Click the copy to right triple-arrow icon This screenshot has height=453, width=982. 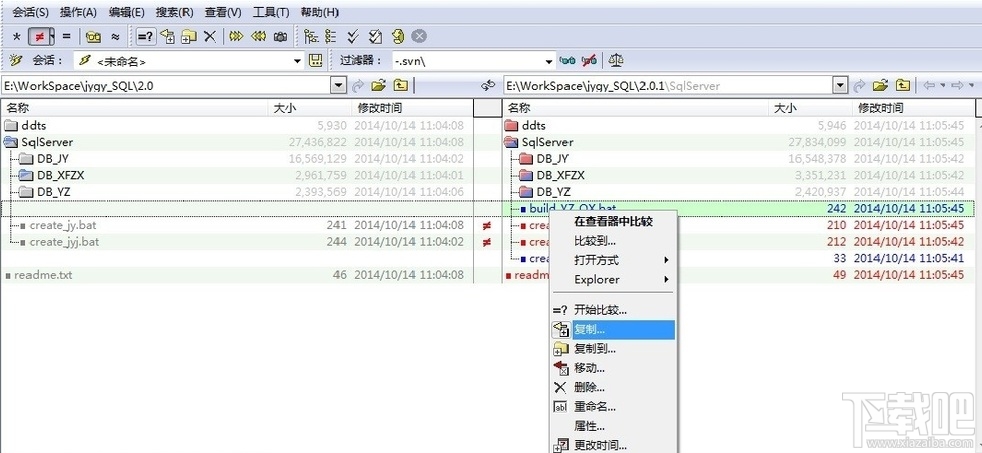click(236, 36)
